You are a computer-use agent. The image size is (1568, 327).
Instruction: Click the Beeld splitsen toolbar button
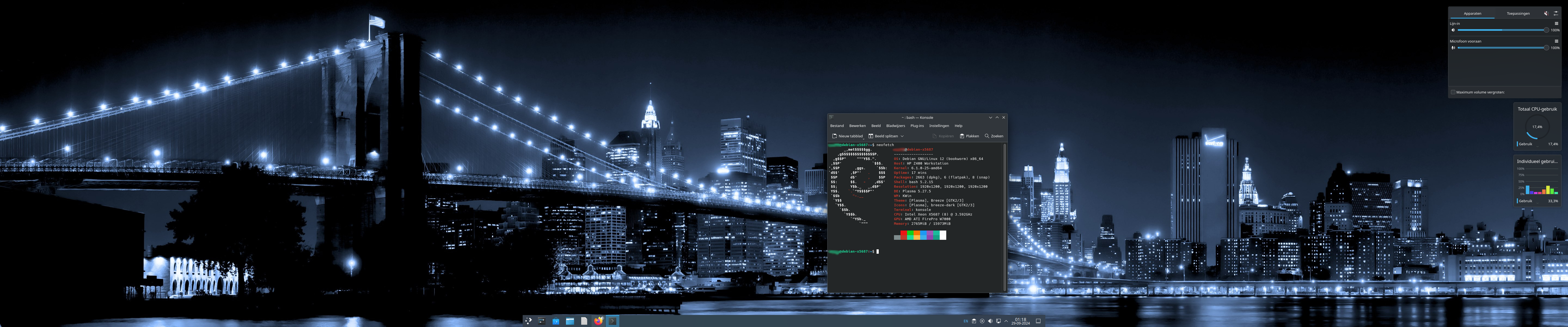pos(883,137)
